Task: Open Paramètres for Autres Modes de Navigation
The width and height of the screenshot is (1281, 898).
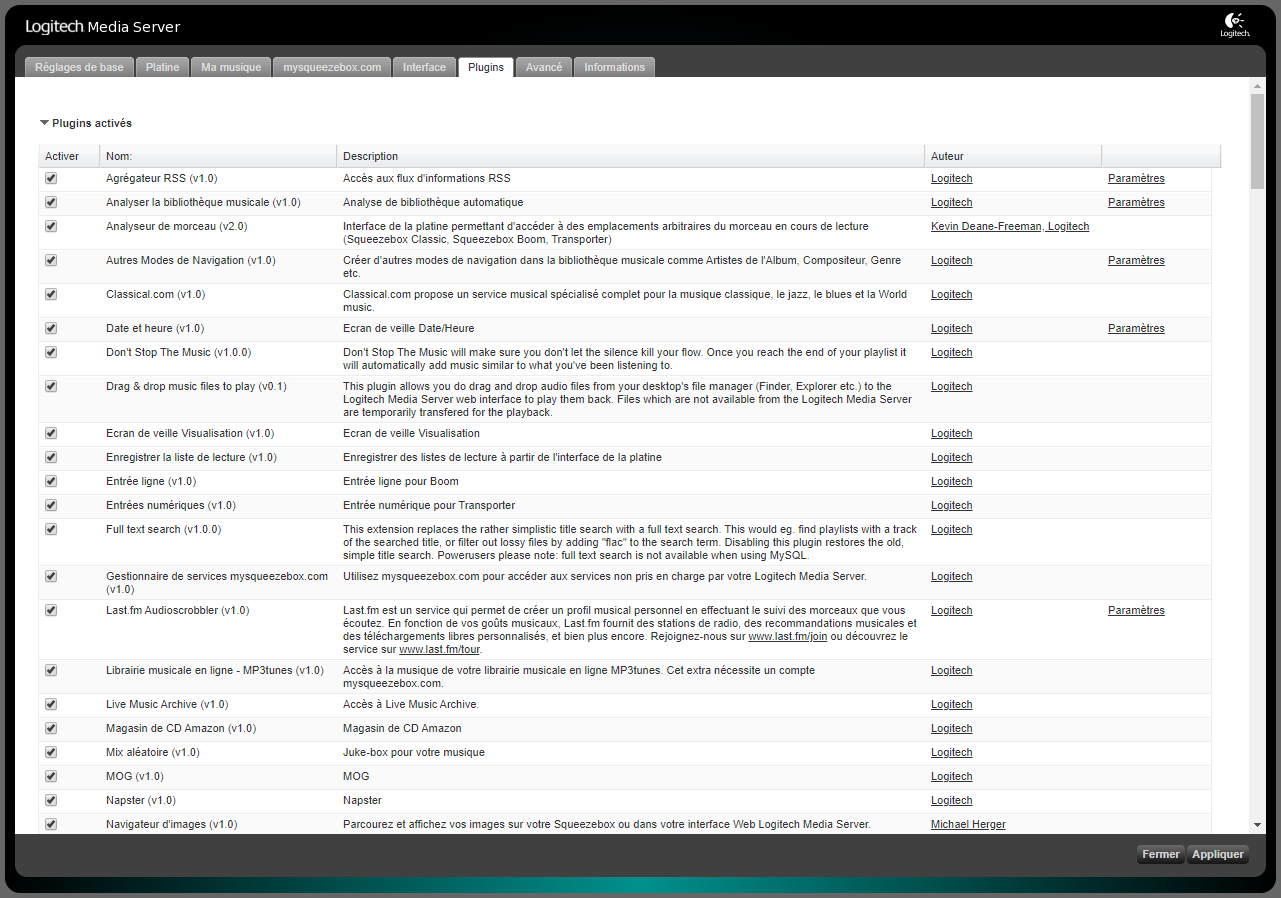Action: (x=1136, y=260)
